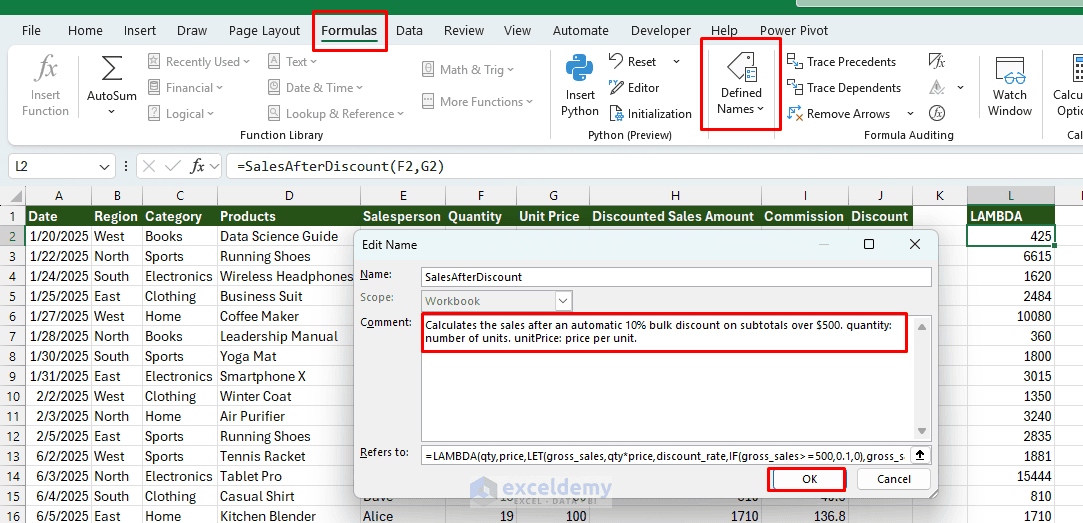The image size is (1083, 523).
Task: Click OK in Edit Name dialog
Action: (x=809, y=479)
